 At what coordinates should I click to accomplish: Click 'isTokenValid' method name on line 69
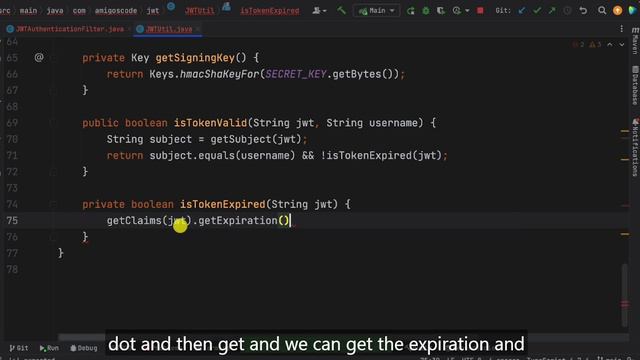(x=210, y=123)
